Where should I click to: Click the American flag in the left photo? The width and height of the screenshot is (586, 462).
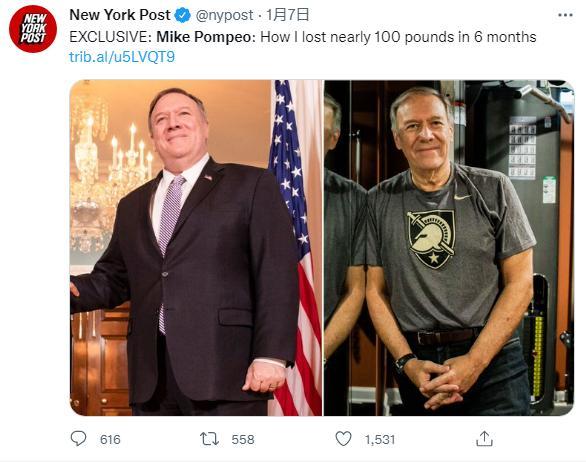(295, 247)
